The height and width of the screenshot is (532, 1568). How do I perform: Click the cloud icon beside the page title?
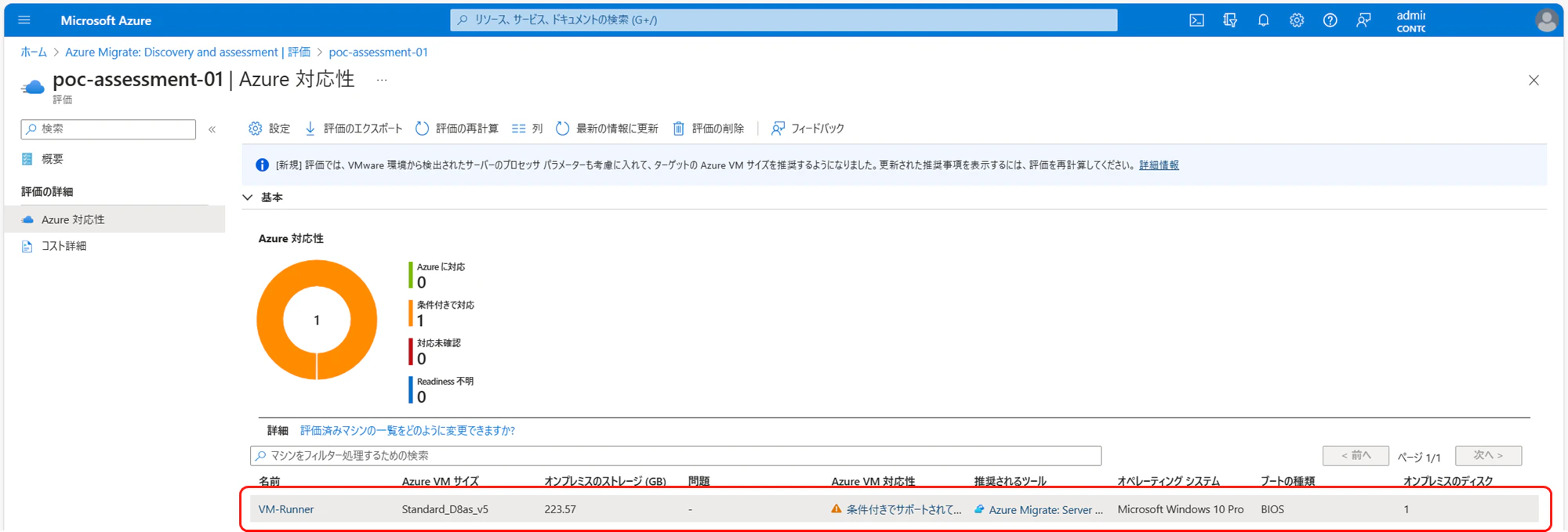(33, 87)
